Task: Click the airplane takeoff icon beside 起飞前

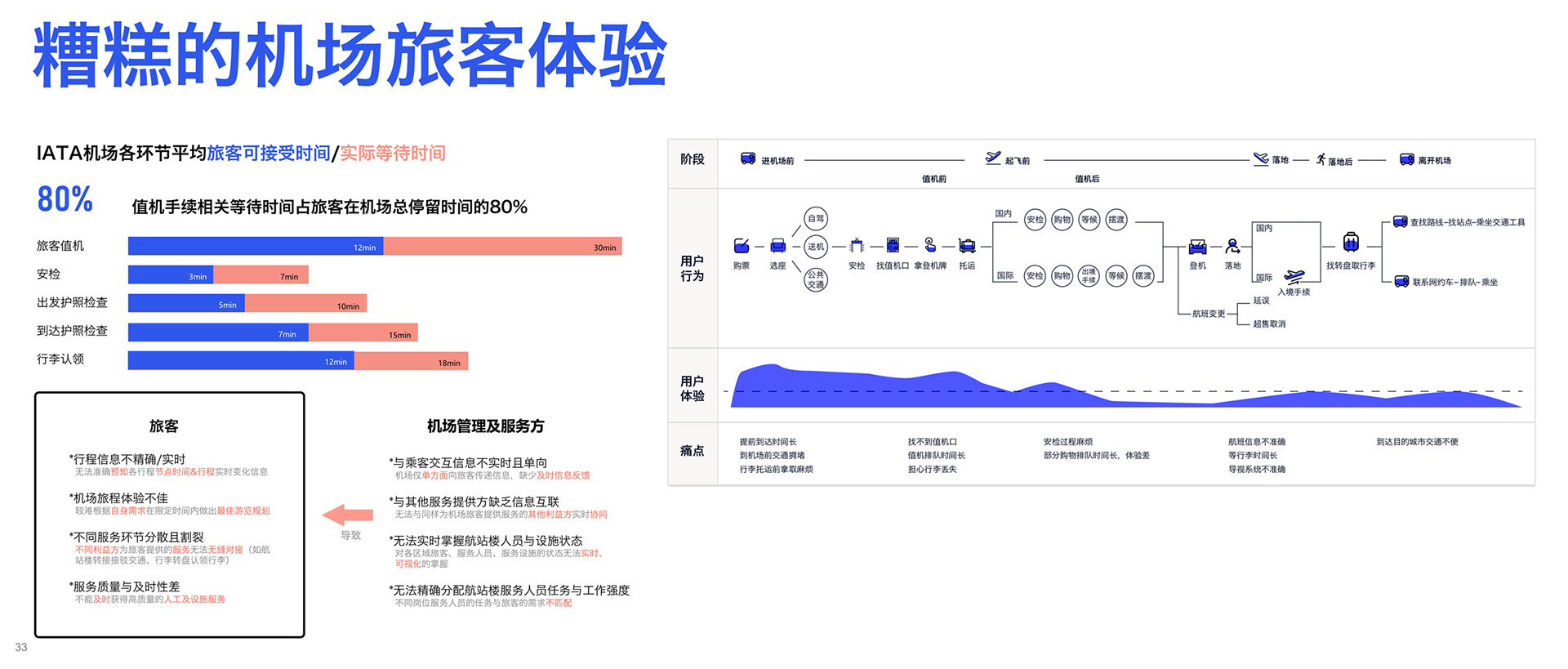Action: (x=992, y=158)
